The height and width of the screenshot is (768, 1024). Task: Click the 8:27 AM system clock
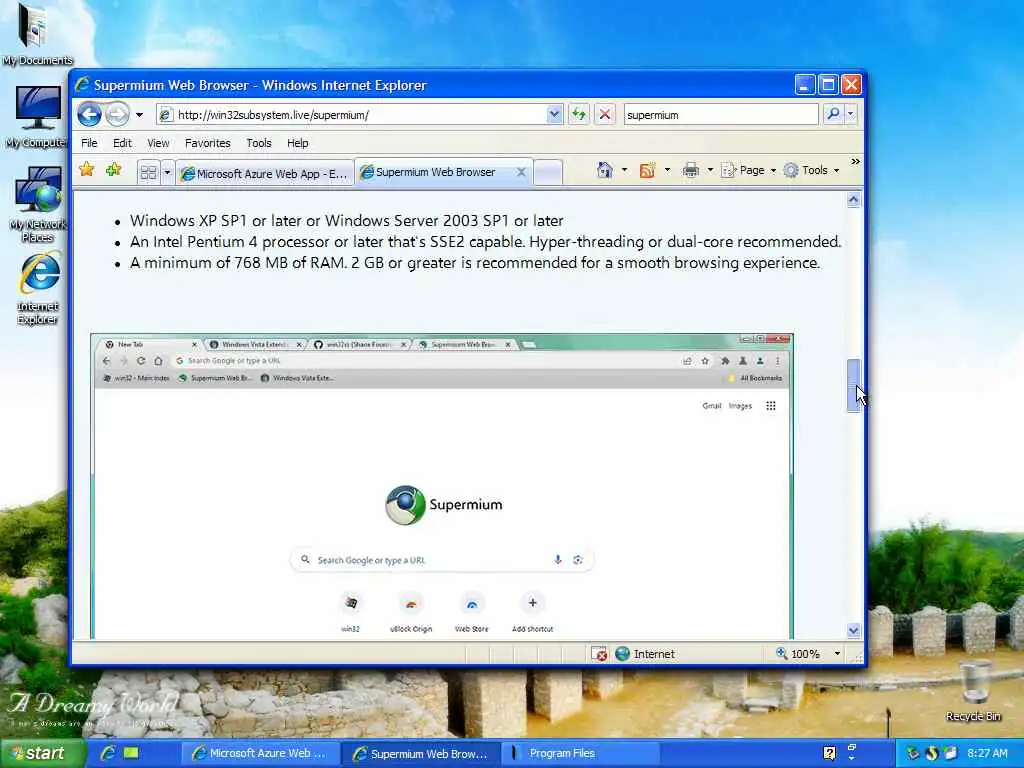[x=987, y=753]
